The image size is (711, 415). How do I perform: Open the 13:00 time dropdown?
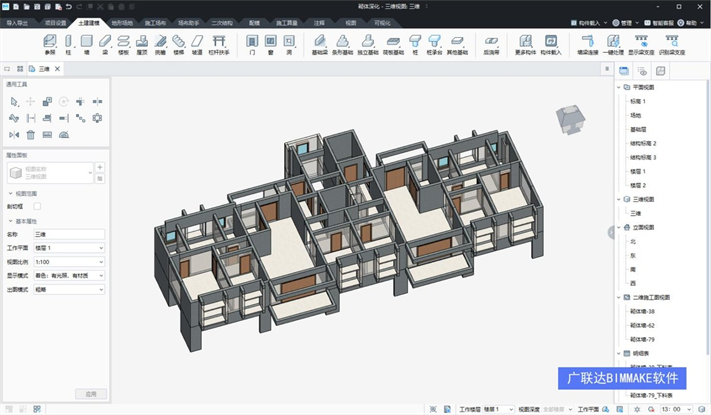click(x=676, y=409)
